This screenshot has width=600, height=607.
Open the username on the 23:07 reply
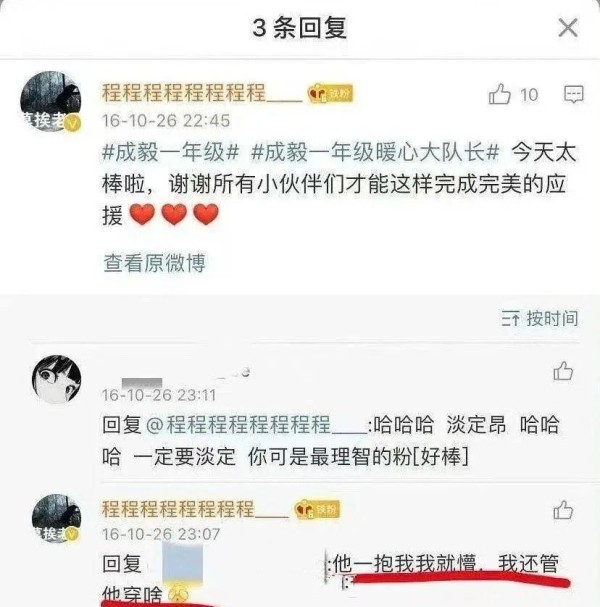pyautogui.click(x=195, y=509)
